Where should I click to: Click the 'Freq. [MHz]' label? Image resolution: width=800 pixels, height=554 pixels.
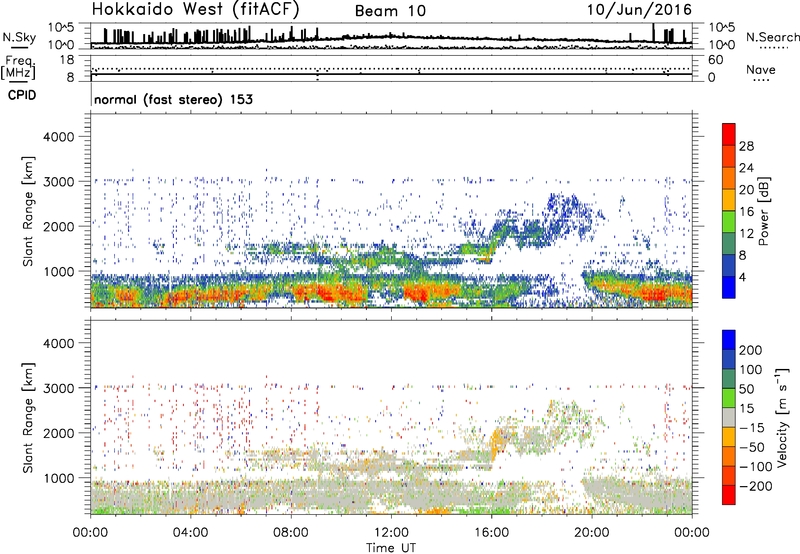(x=19, y=67)
